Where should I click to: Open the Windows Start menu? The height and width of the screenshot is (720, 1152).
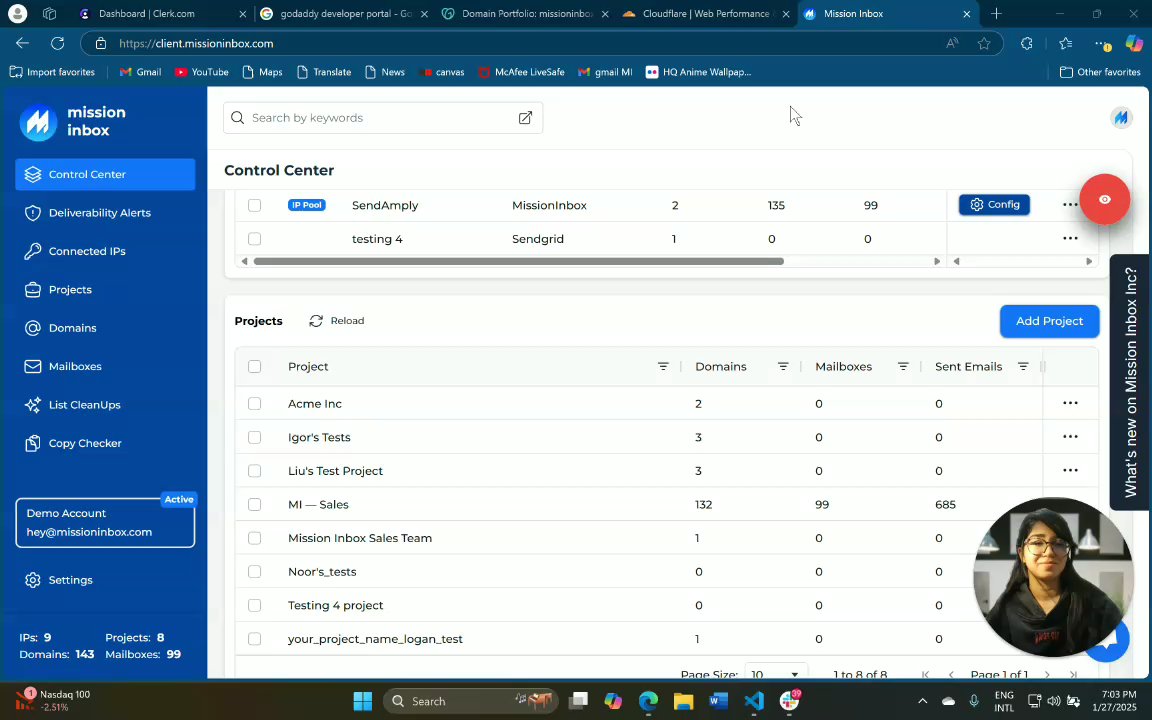362,701
